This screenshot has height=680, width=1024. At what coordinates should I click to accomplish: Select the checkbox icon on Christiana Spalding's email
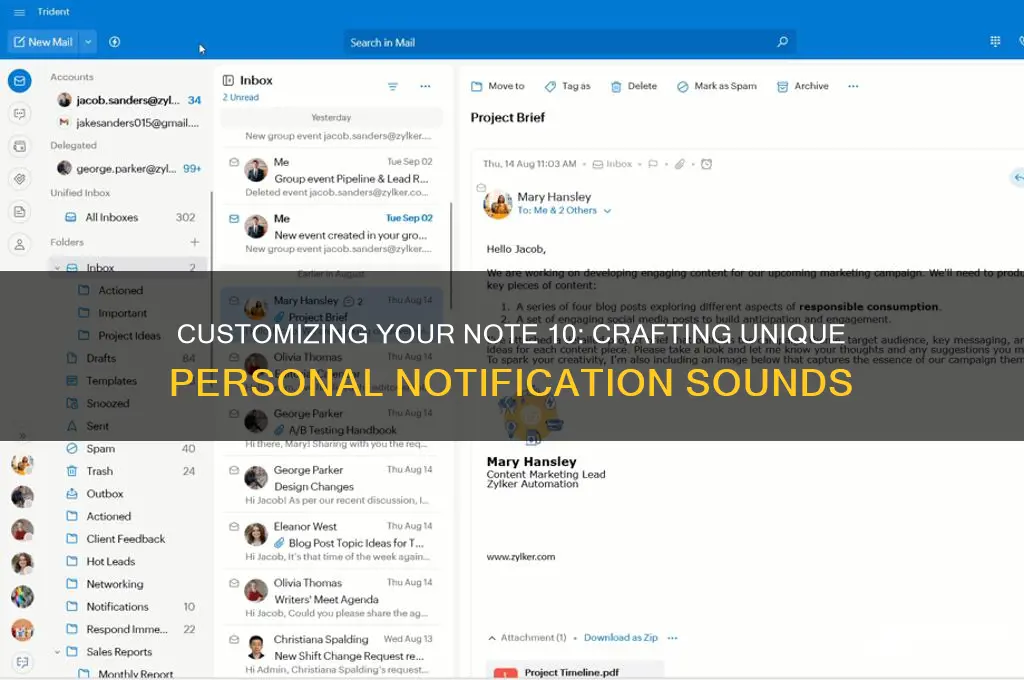(234, 640)
